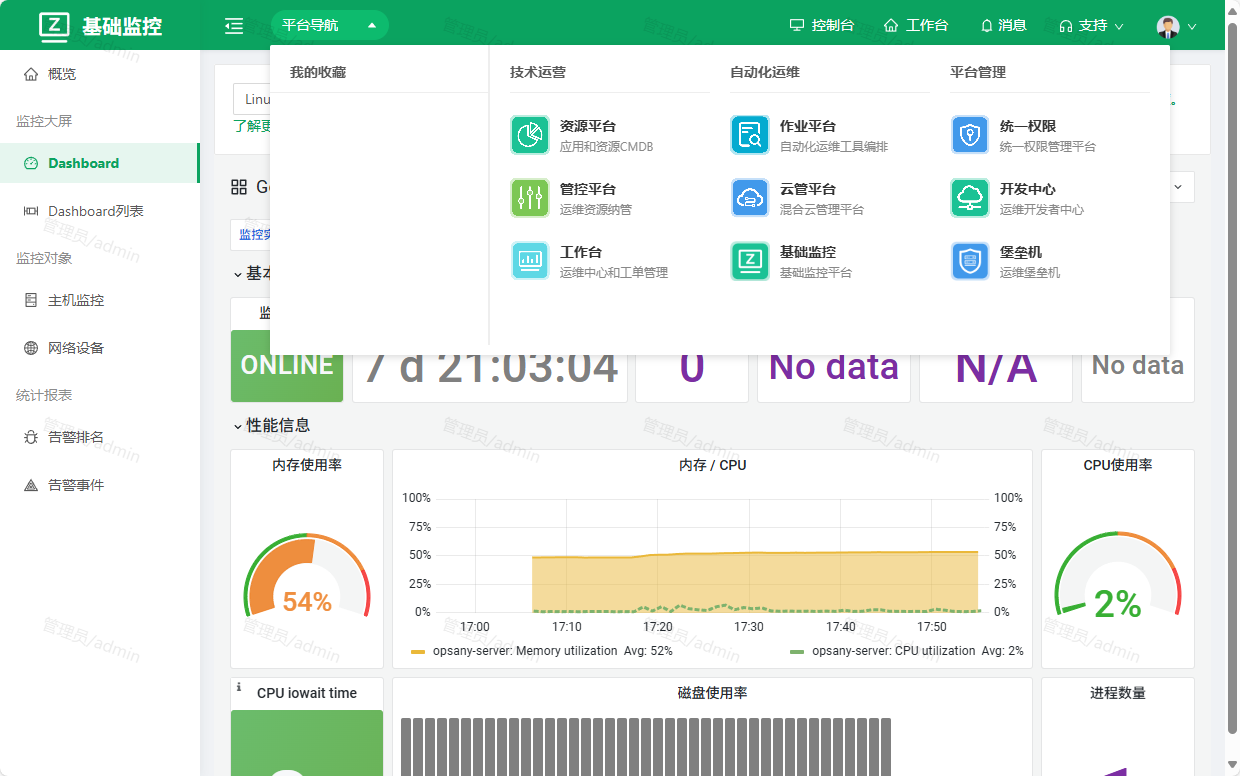Click the 工作台 home icon in header
This screenshot has width=1240, height=776.
(891, 25)
